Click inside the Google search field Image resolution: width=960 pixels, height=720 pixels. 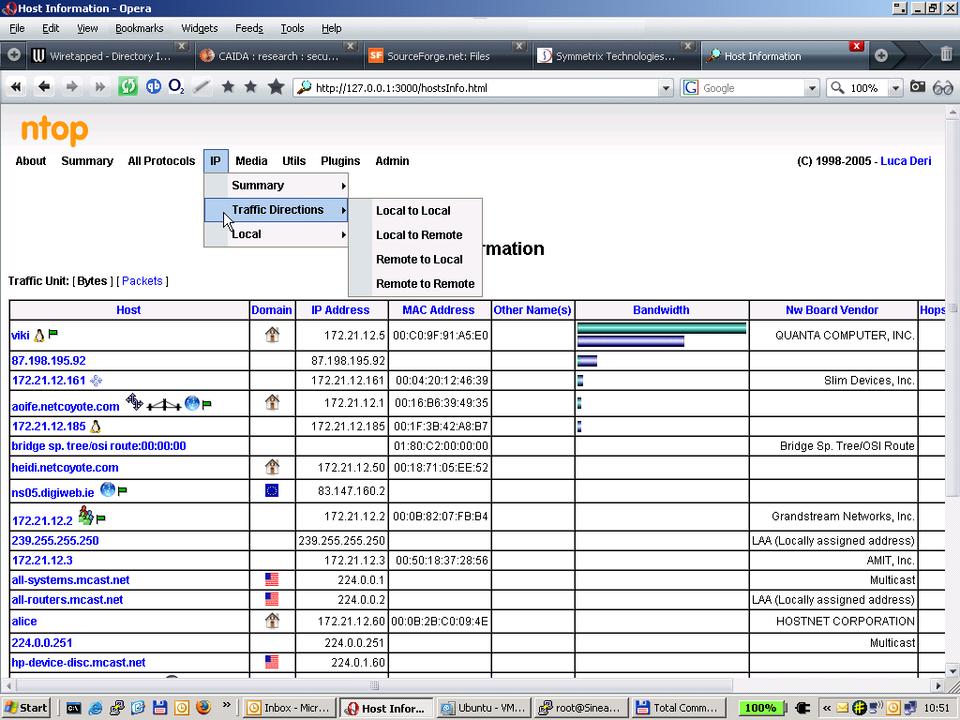click(750, 88)
